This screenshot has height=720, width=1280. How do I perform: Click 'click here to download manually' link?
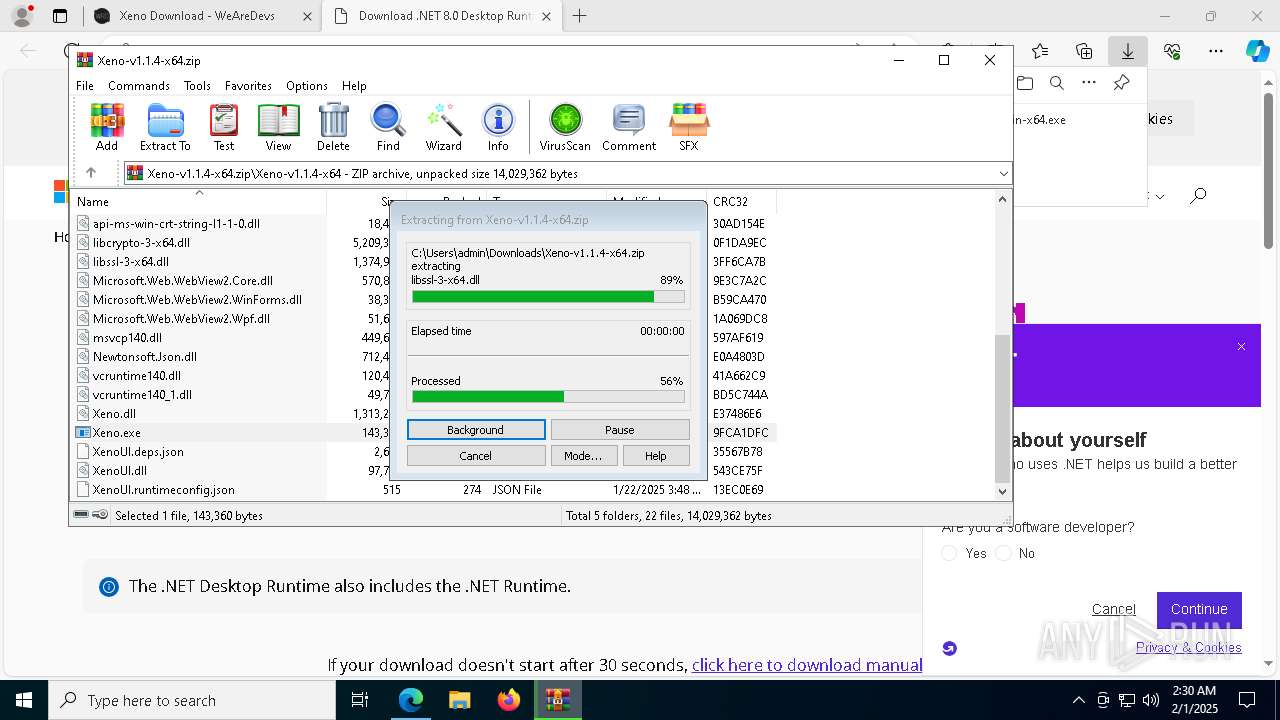807,665
